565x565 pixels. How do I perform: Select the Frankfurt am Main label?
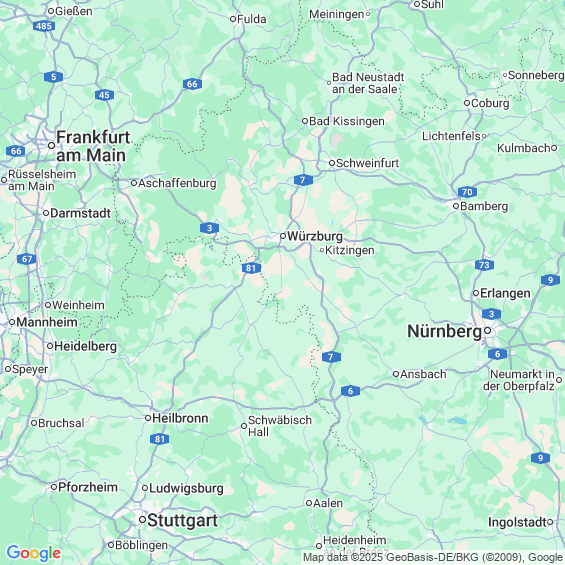coord(93,146)
